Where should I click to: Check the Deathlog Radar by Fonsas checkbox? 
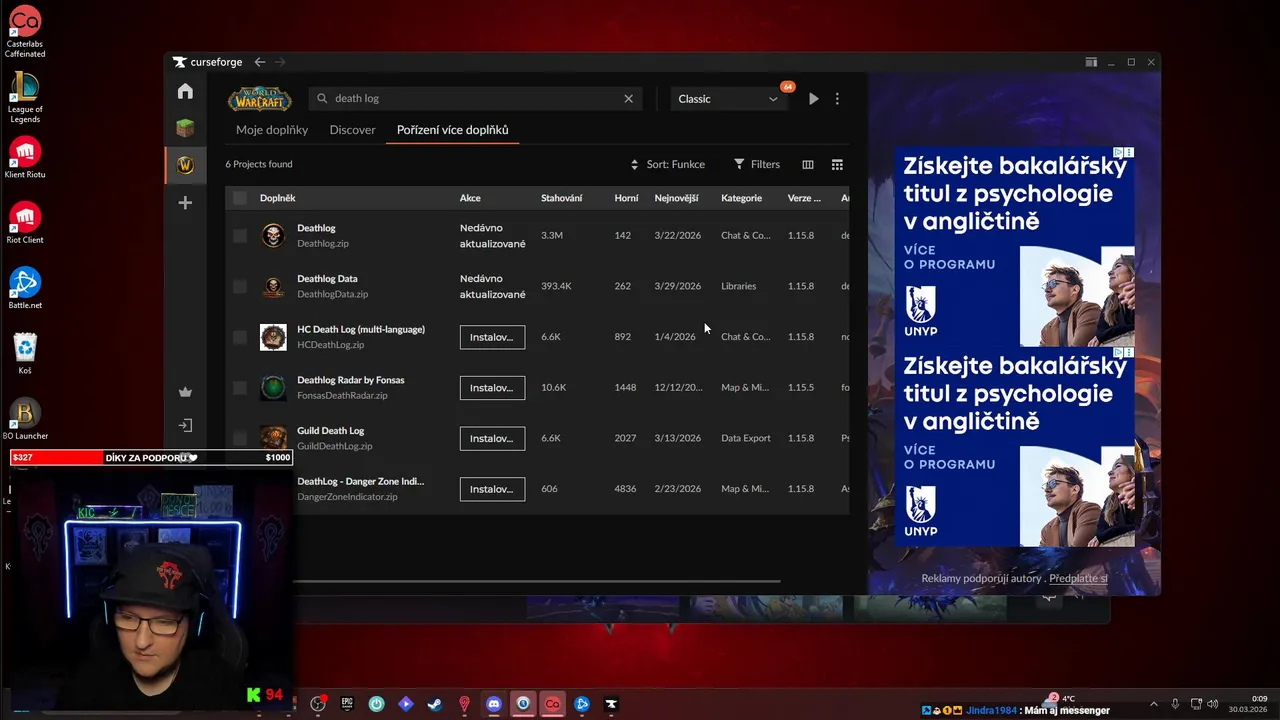click(x=240, y=388)
